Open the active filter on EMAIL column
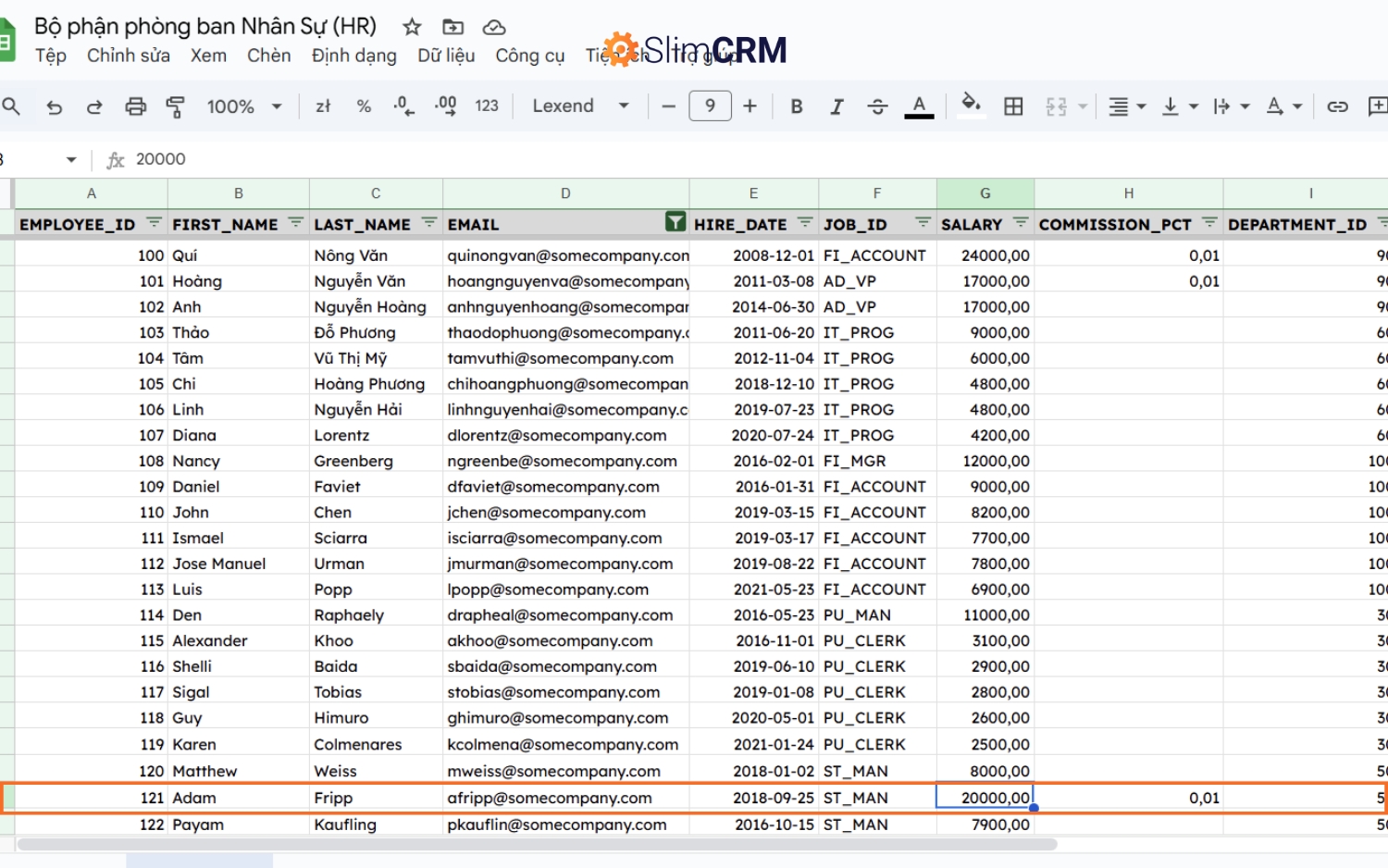 point(675,222)
